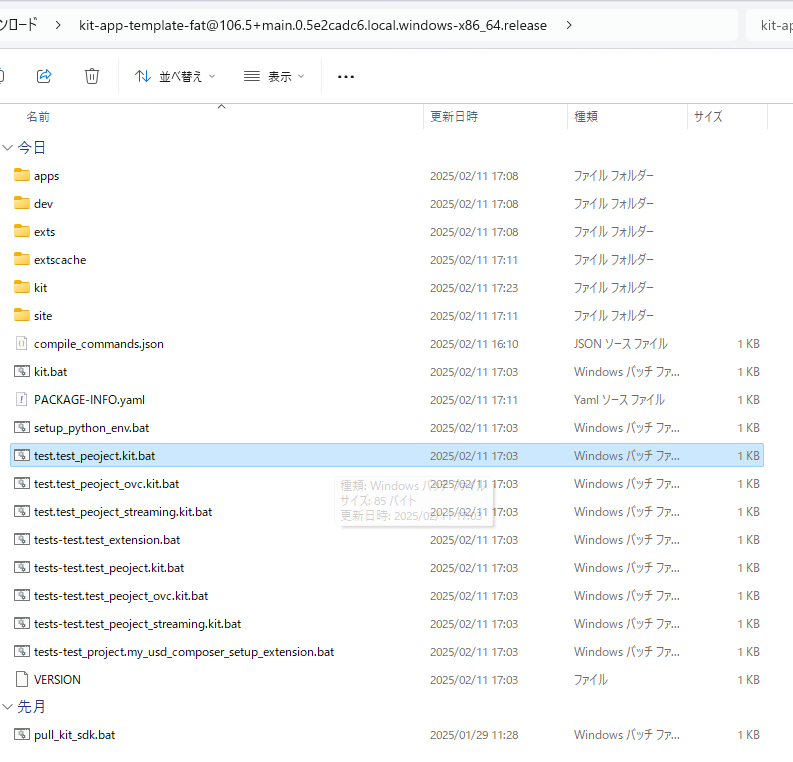Click the chevron before the kit-app-template-fat breadcrumb
Image resolution: width=793 pixels, height=762 pixels.
pyautogui.click(x=58, y=25)
